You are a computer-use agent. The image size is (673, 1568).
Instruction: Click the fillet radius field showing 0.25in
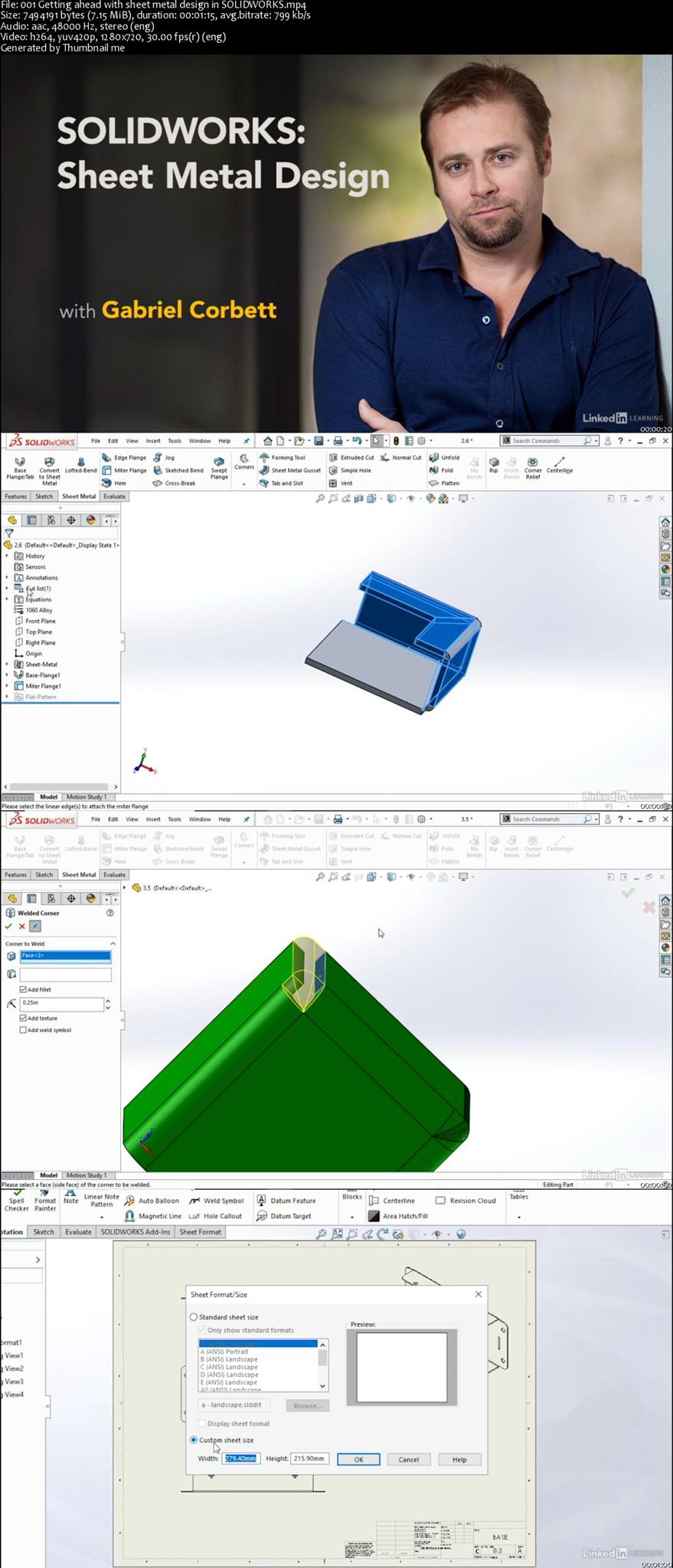tap(61, 1004)
